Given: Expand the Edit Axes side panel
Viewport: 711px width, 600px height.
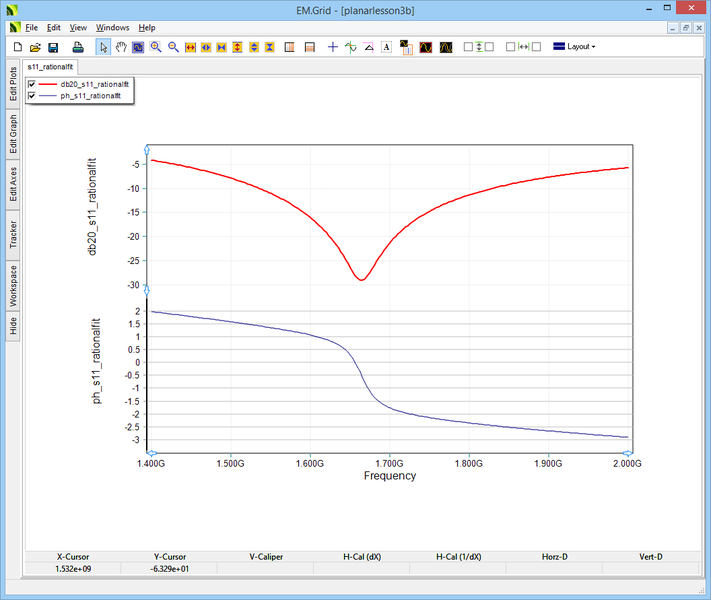Looking at the screenshot, I should [13, 184].
